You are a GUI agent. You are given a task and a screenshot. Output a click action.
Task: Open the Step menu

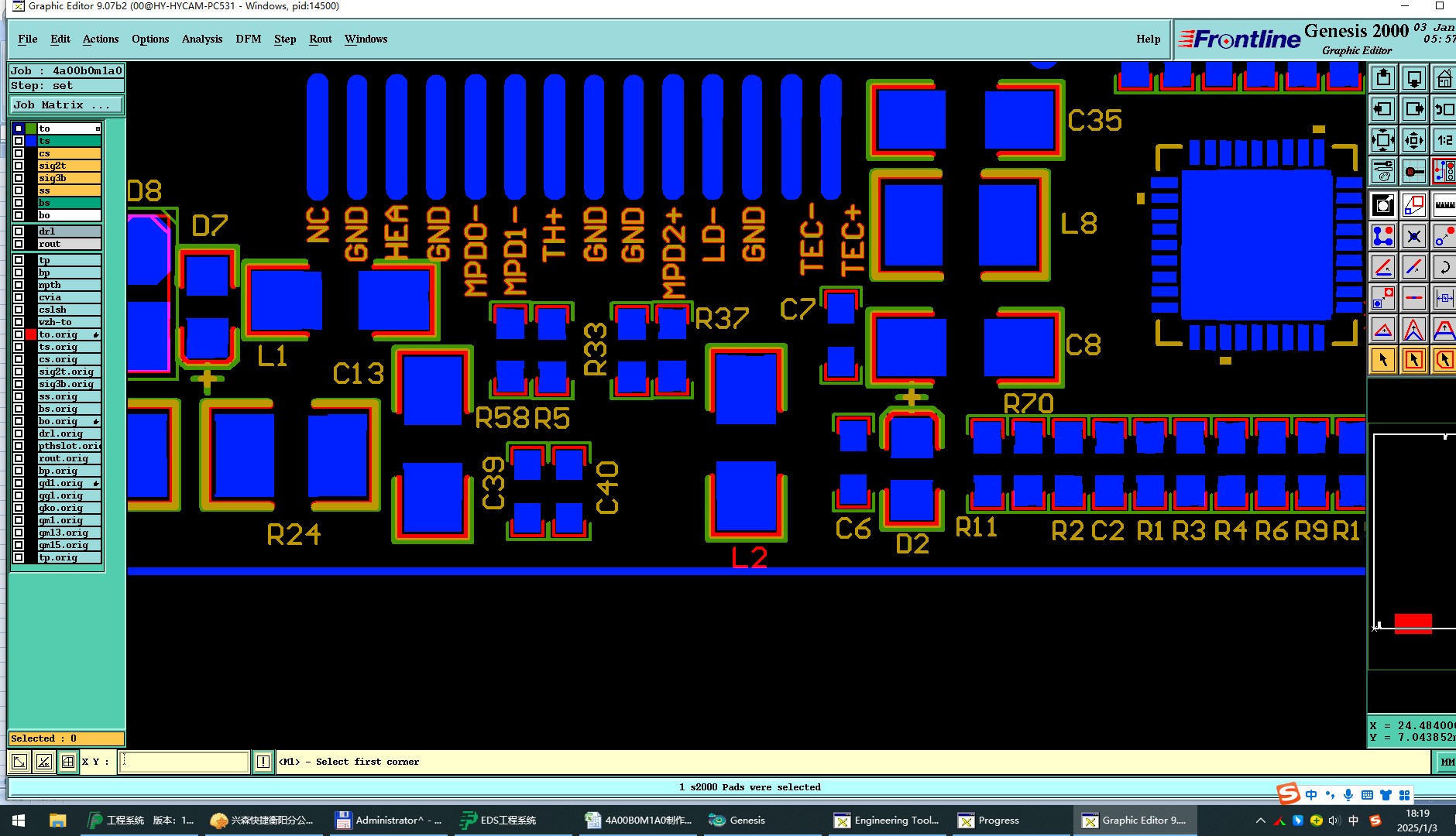285,39
